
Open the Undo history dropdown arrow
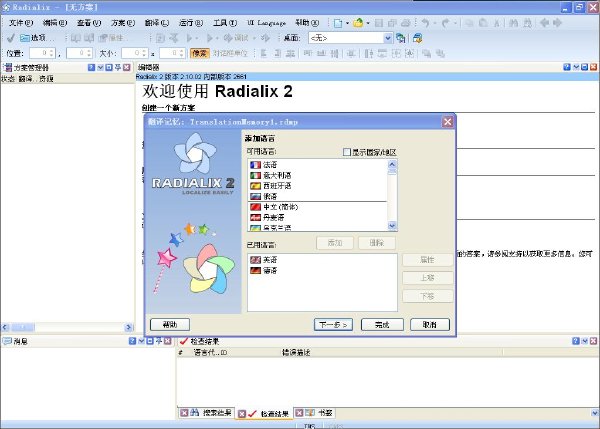(x=435, y=23)
